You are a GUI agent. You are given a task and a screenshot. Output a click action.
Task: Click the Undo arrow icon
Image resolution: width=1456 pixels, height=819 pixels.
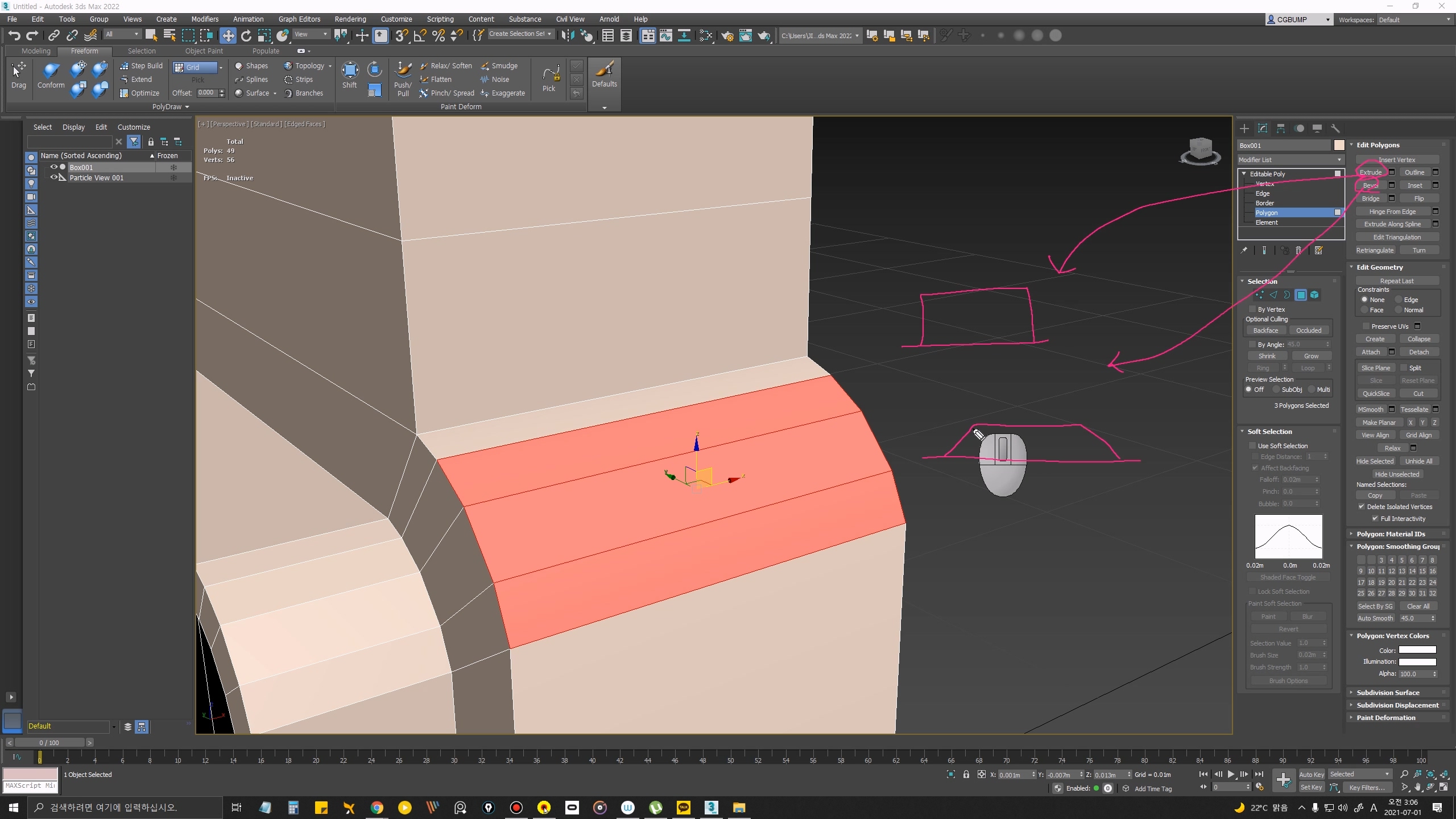[x=14, y=36]
